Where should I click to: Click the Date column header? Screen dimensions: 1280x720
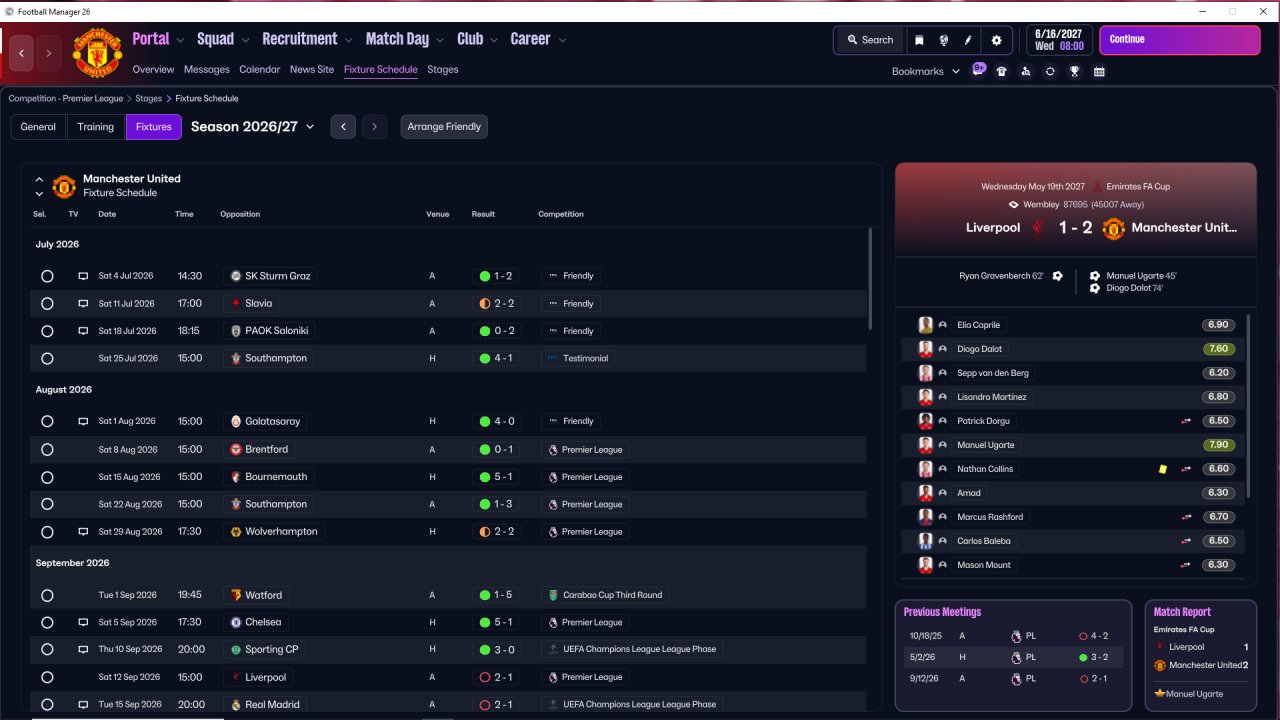click(x=107, y=214)
